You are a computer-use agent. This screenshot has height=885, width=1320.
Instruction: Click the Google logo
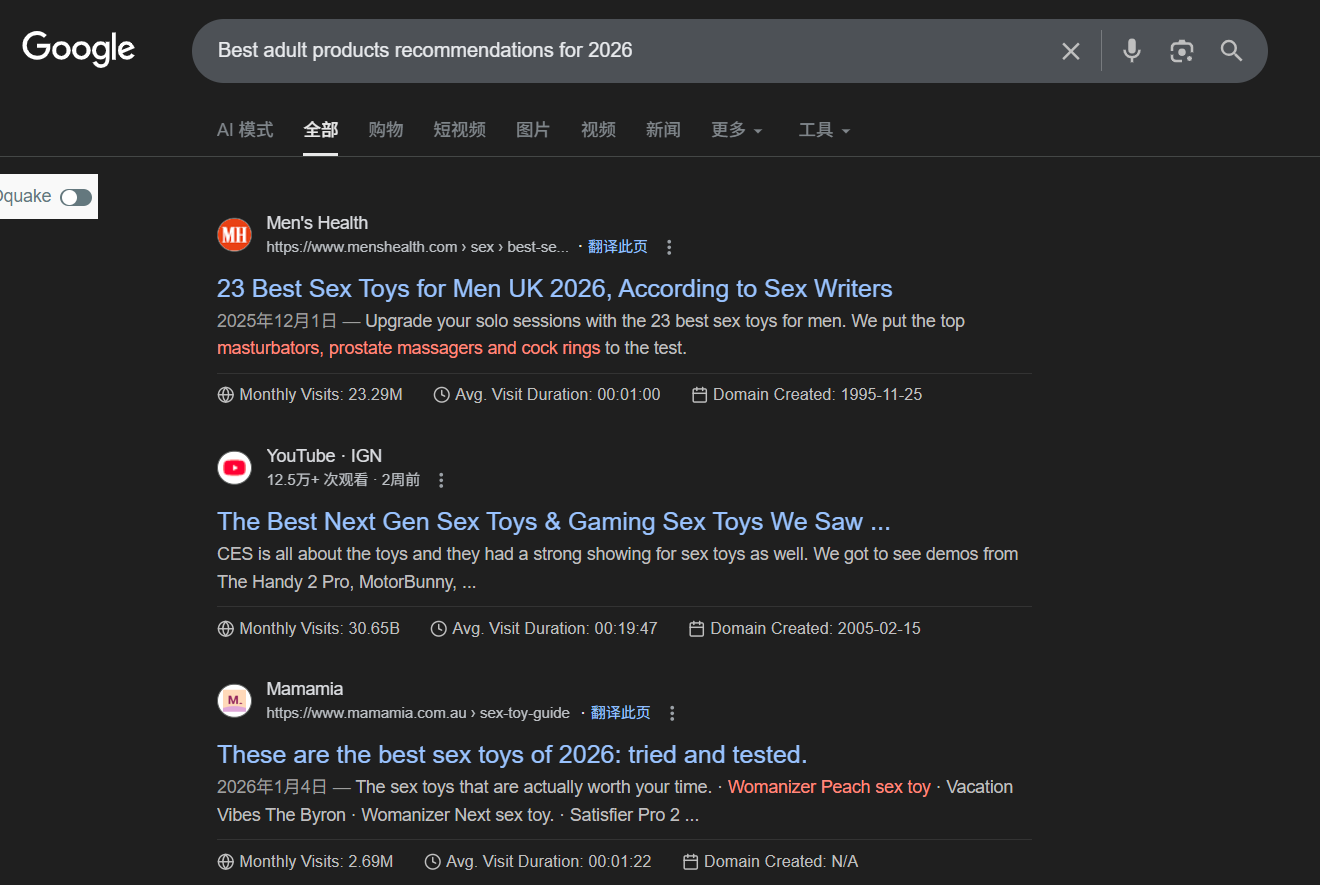tap(78, 49)
